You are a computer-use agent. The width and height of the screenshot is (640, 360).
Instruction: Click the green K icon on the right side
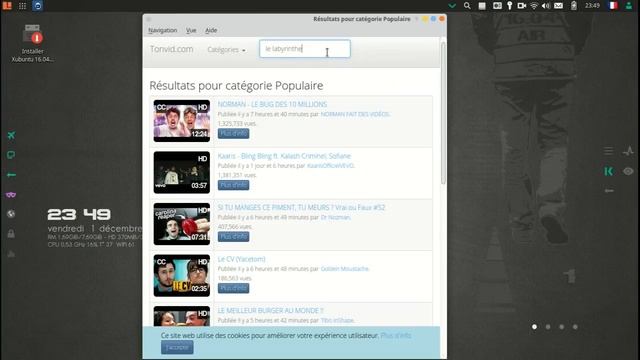(609, 171)
